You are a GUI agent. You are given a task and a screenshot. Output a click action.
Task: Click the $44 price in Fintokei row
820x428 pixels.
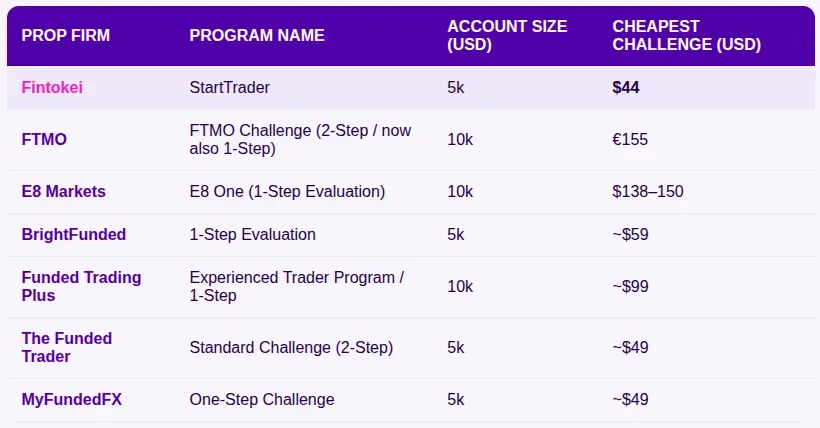626,87
